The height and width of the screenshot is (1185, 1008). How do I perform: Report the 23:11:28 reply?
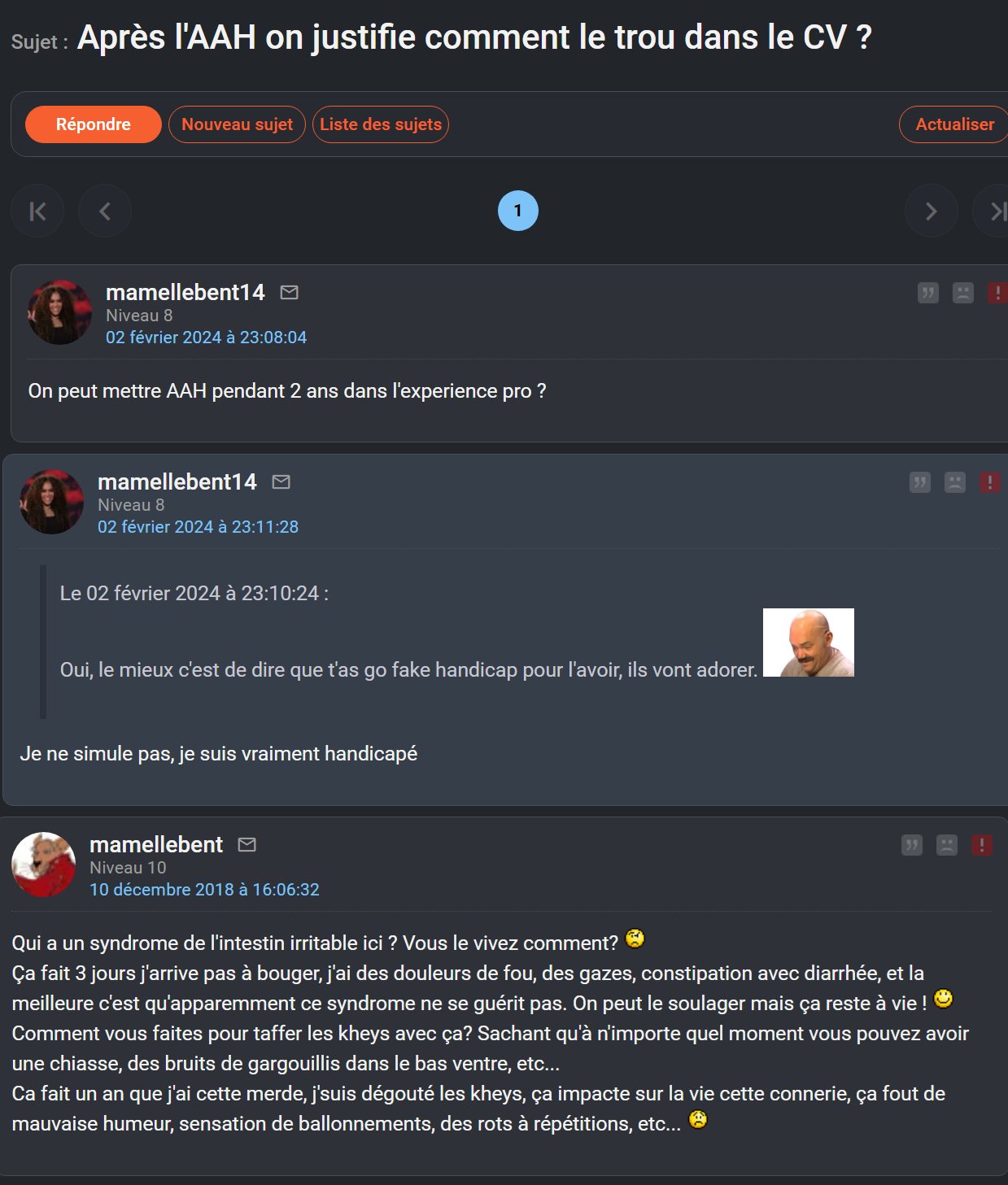pos(990,482)
